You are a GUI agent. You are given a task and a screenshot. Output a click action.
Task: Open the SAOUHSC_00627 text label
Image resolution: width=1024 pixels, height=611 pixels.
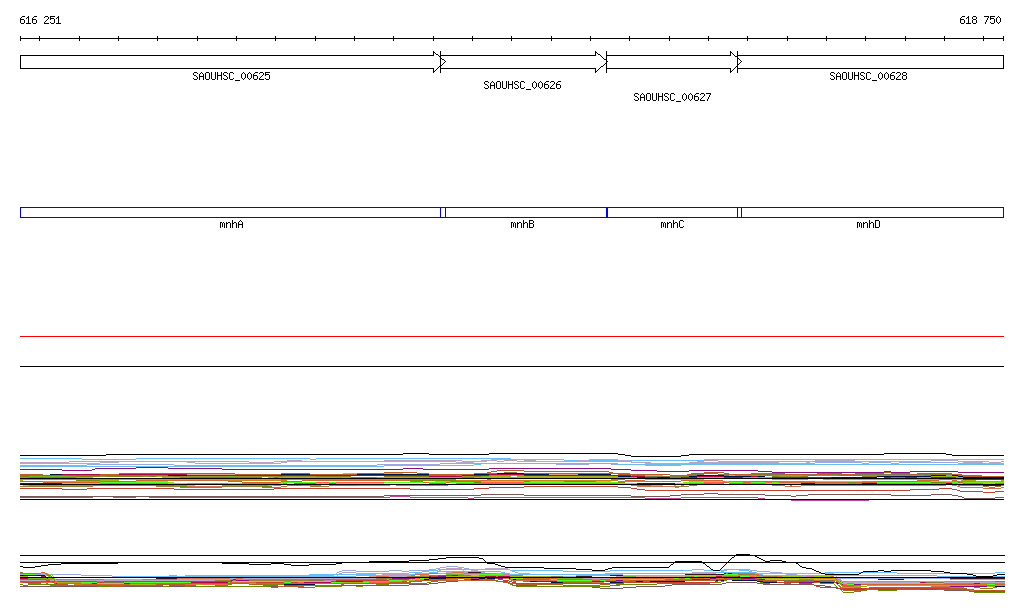[x=672, y=98]
